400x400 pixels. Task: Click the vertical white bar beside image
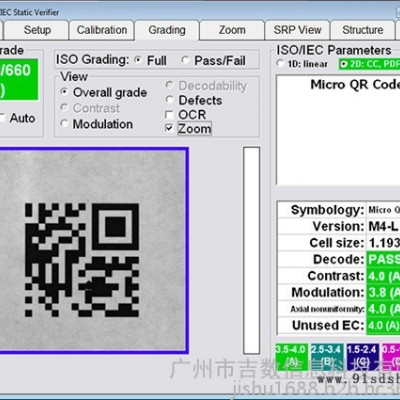252,250
